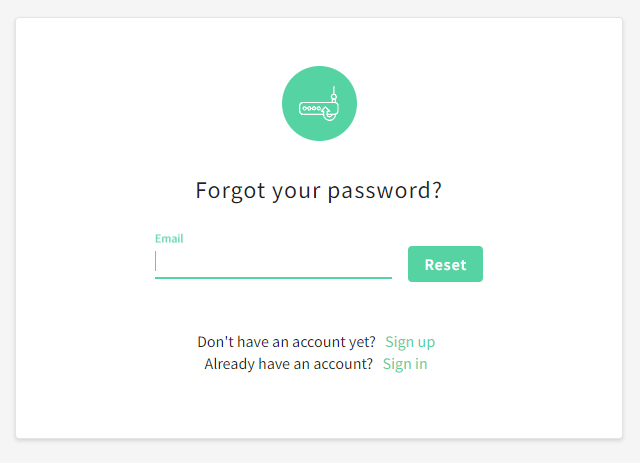The width and height of the screenshot is (640, 463).
Task: Follow the Sign in link
Action: 405,364
